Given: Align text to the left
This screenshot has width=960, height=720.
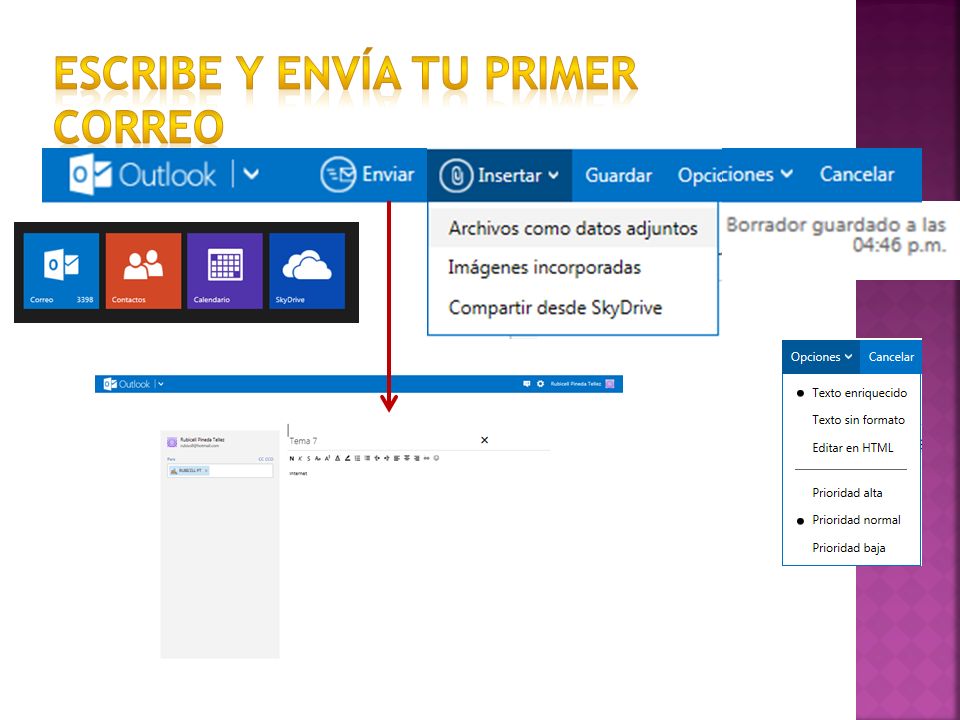Looking at the screenshot, I should pos(397,459).
